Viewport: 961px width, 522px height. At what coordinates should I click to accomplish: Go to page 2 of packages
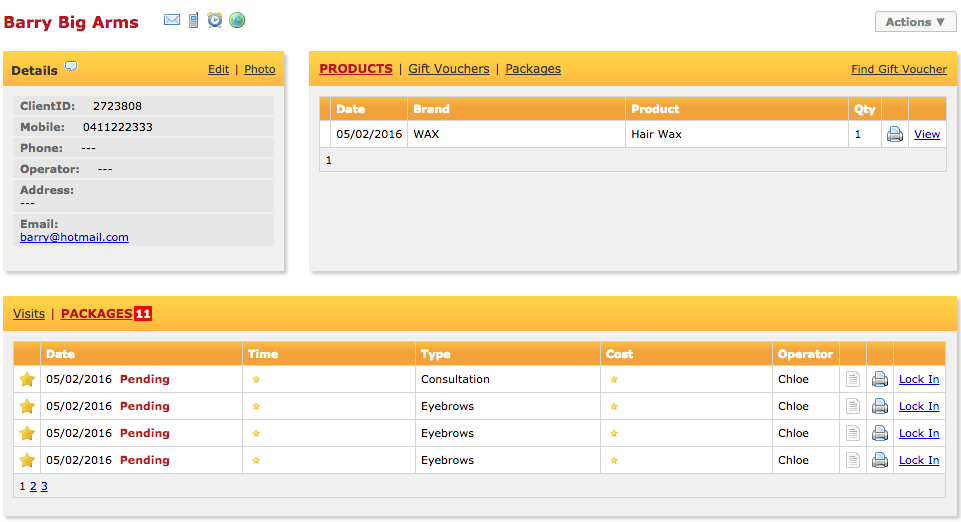33,486
